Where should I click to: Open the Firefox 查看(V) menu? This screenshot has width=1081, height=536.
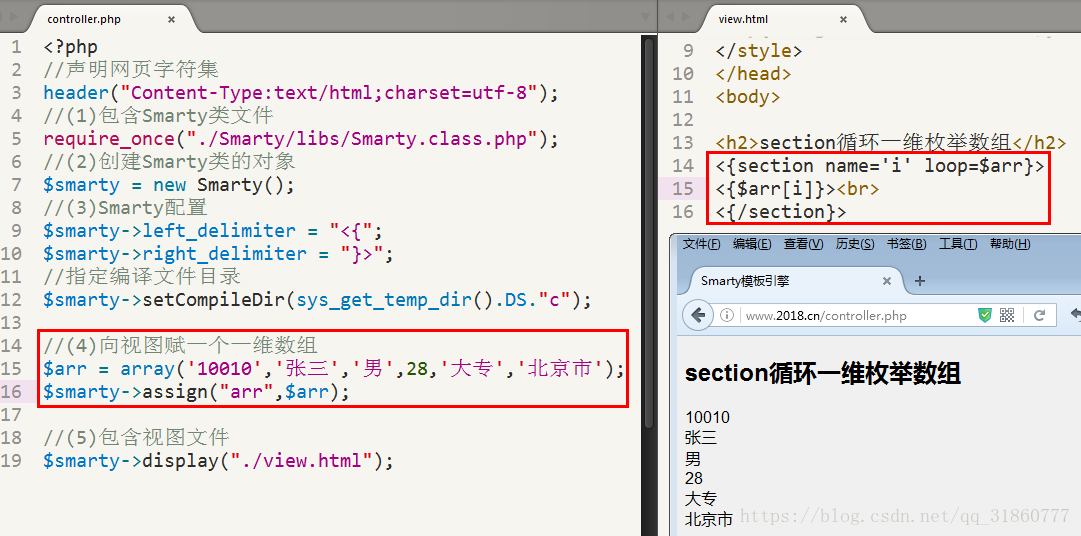point(804,244)
